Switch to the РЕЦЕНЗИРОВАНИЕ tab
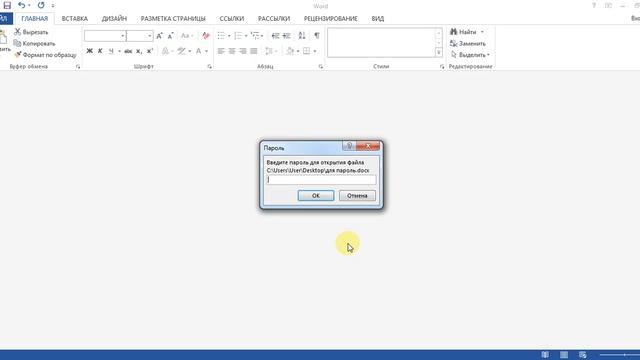The image size is (640, 360). (x=331, y=18)
